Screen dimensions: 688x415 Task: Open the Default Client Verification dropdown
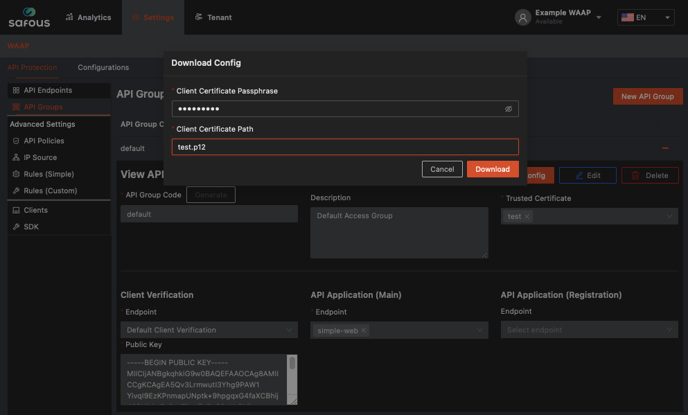point(209,330)
